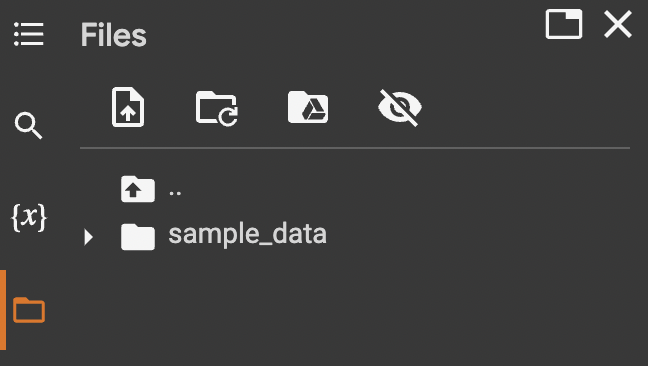The height and width of the screenshot is (366, 648).
Task: Click the sample_data folder icon
Action: coord(138,237)
